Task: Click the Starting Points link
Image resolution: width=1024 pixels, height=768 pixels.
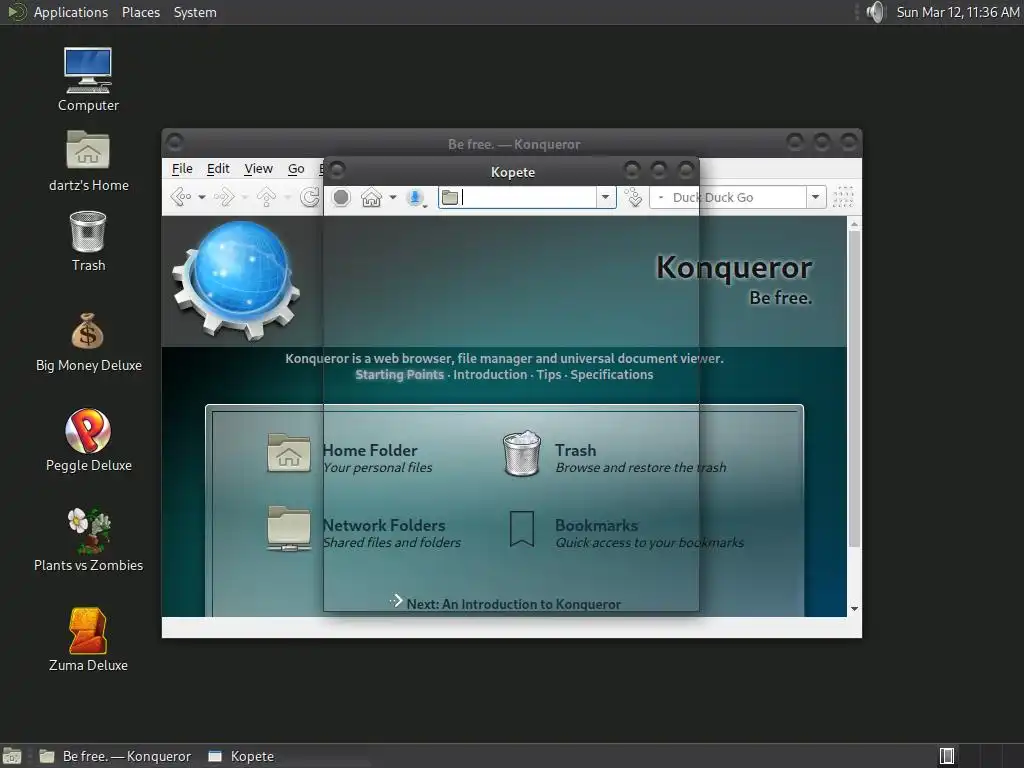Action: pyautogui.click(x=400, y=375)
